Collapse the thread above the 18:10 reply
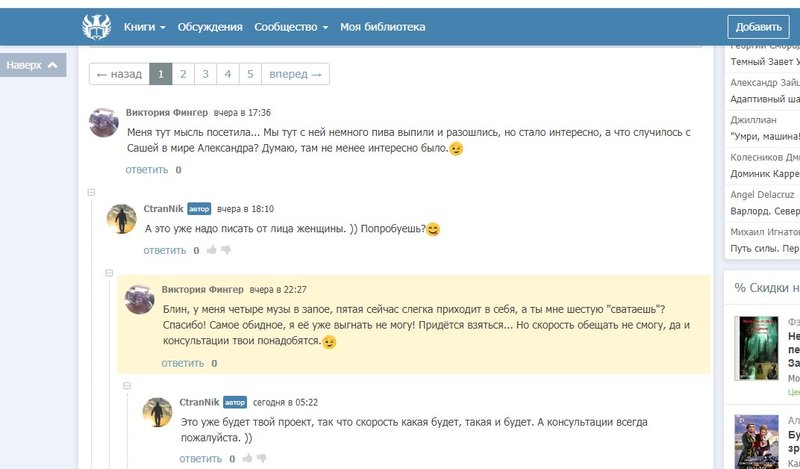 click(91, 191)
